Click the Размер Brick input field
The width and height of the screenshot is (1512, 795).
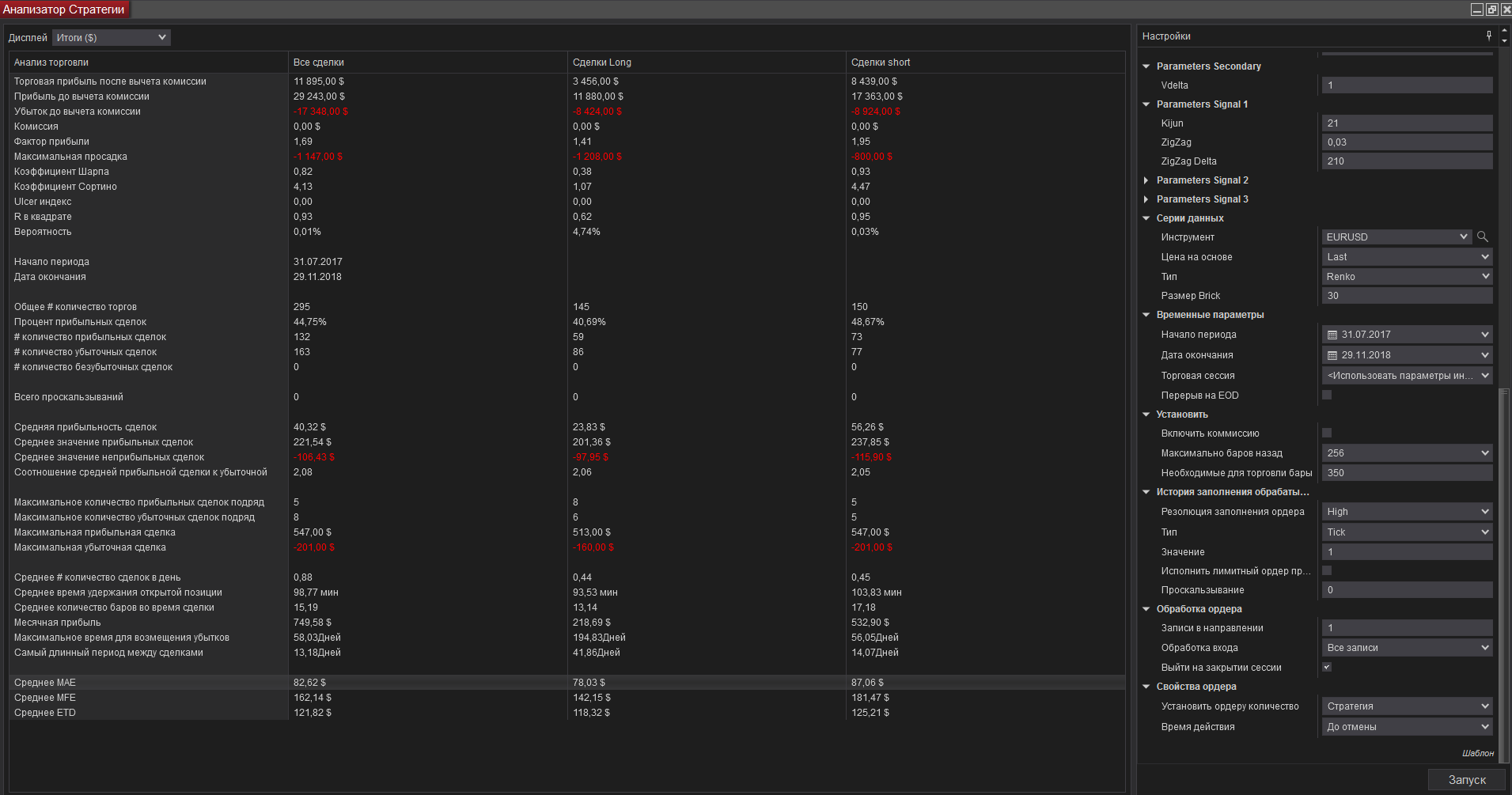[1407, 296]
